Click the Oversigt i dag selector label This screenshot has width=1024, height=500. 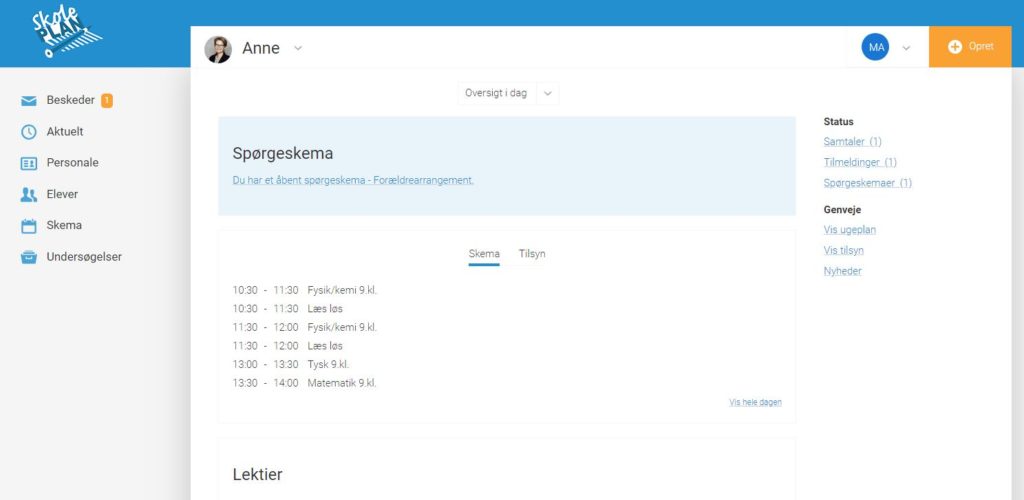coord(496,93)
